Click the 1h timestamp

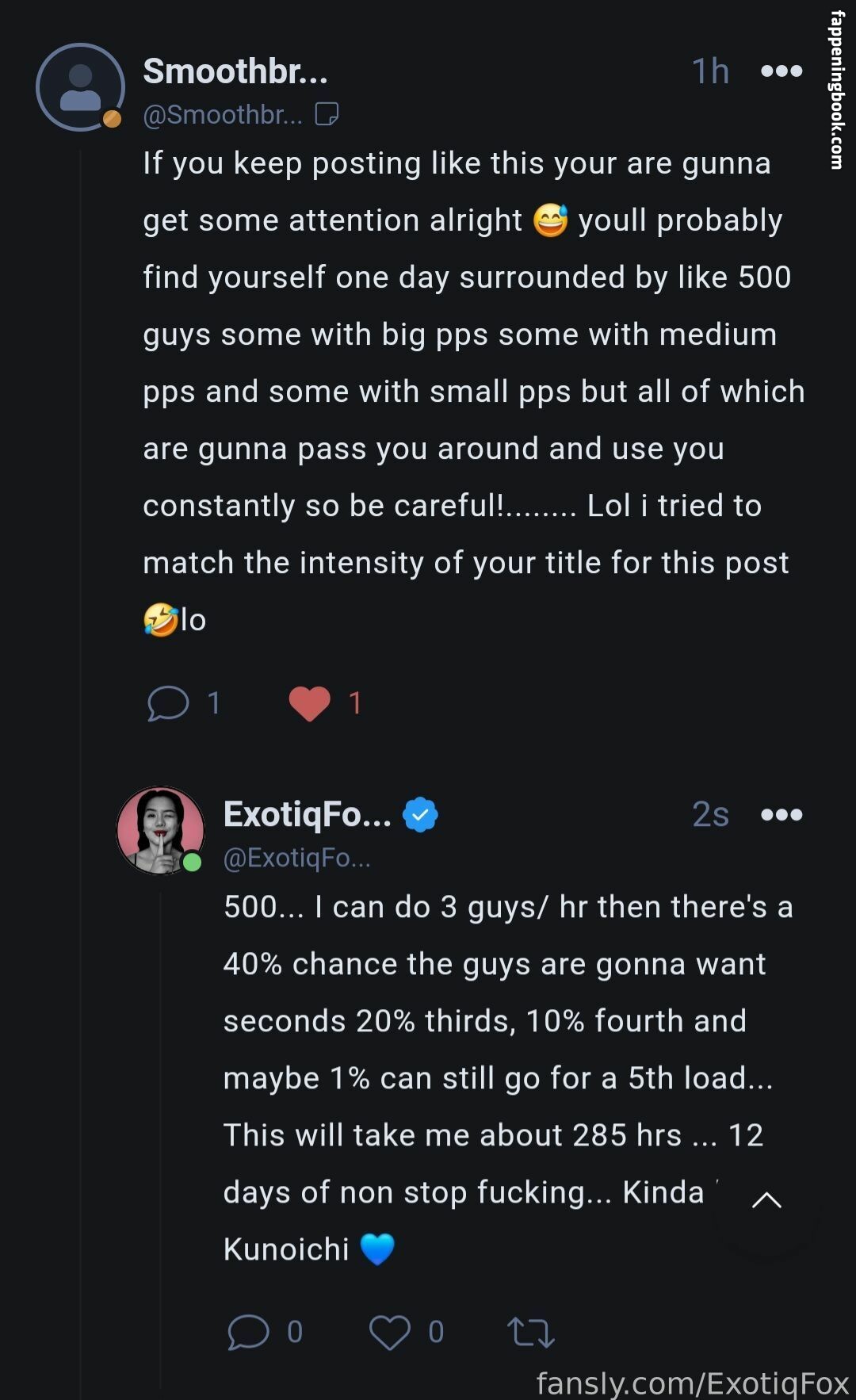[710, 71]
